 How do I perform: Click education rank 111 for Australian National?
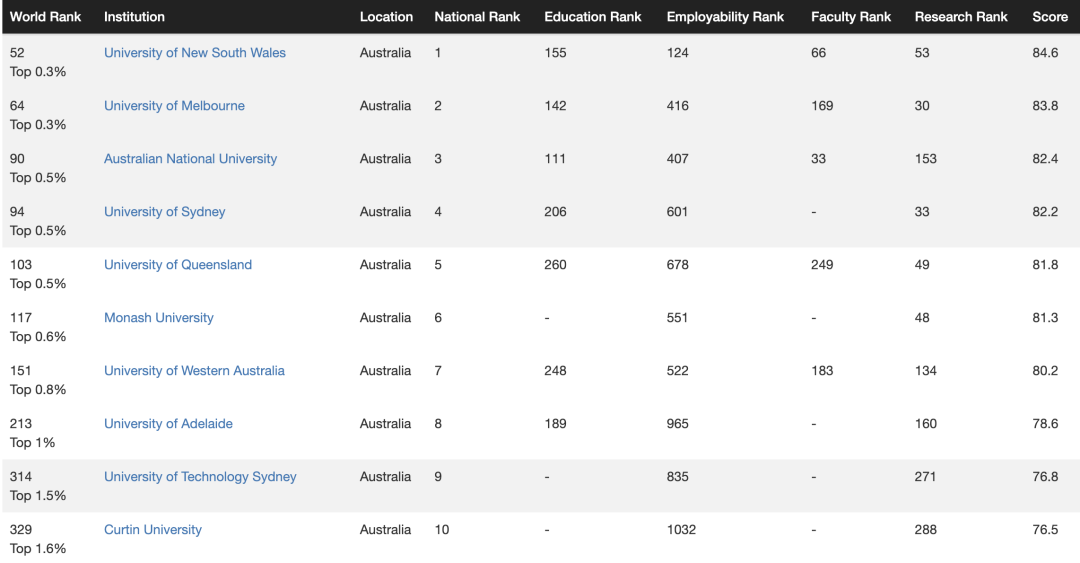pos(555,159)
